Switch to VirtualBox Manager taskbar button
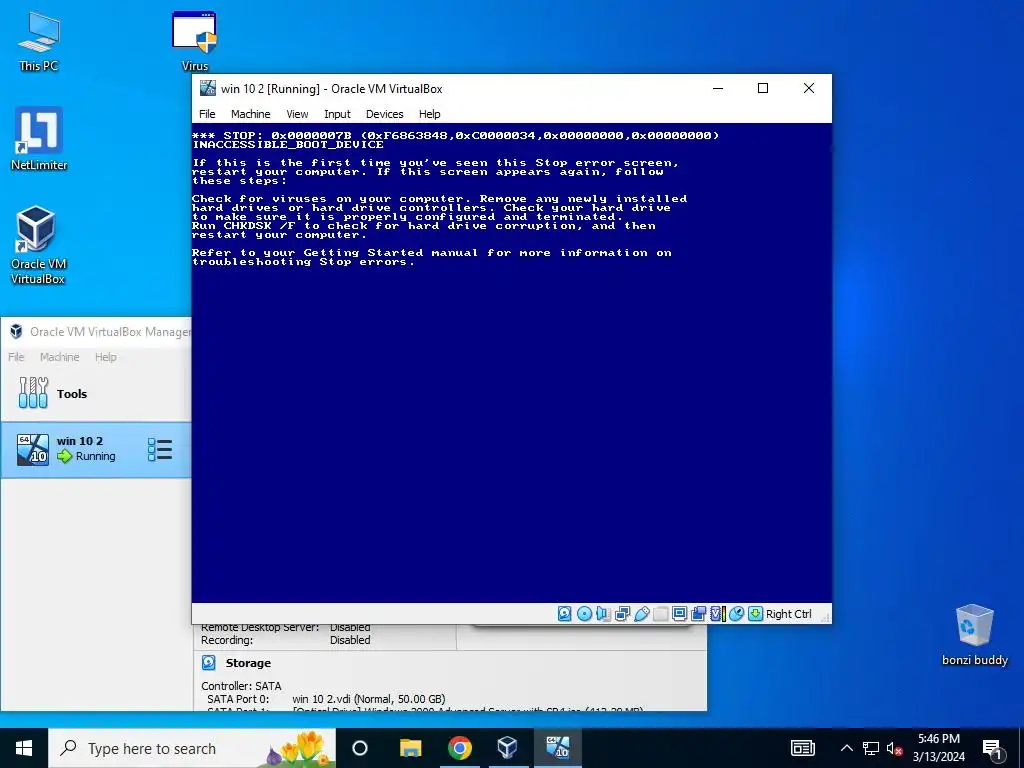The image size is (1024, 768). [x=507, y=748]
